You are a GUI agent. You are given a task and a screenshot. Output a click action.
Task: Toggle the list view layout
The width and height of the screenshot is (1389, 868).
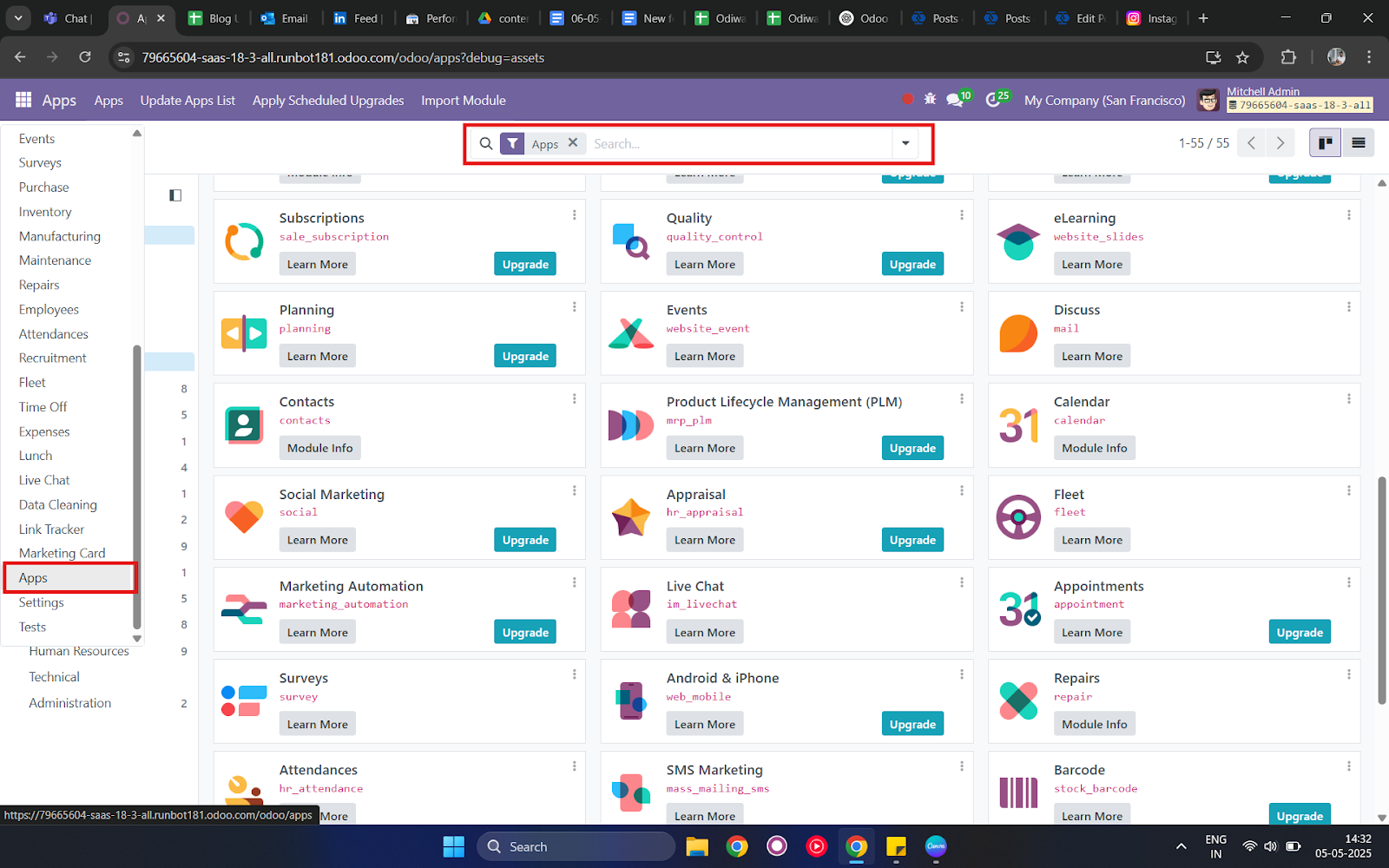pos(1357,142)
